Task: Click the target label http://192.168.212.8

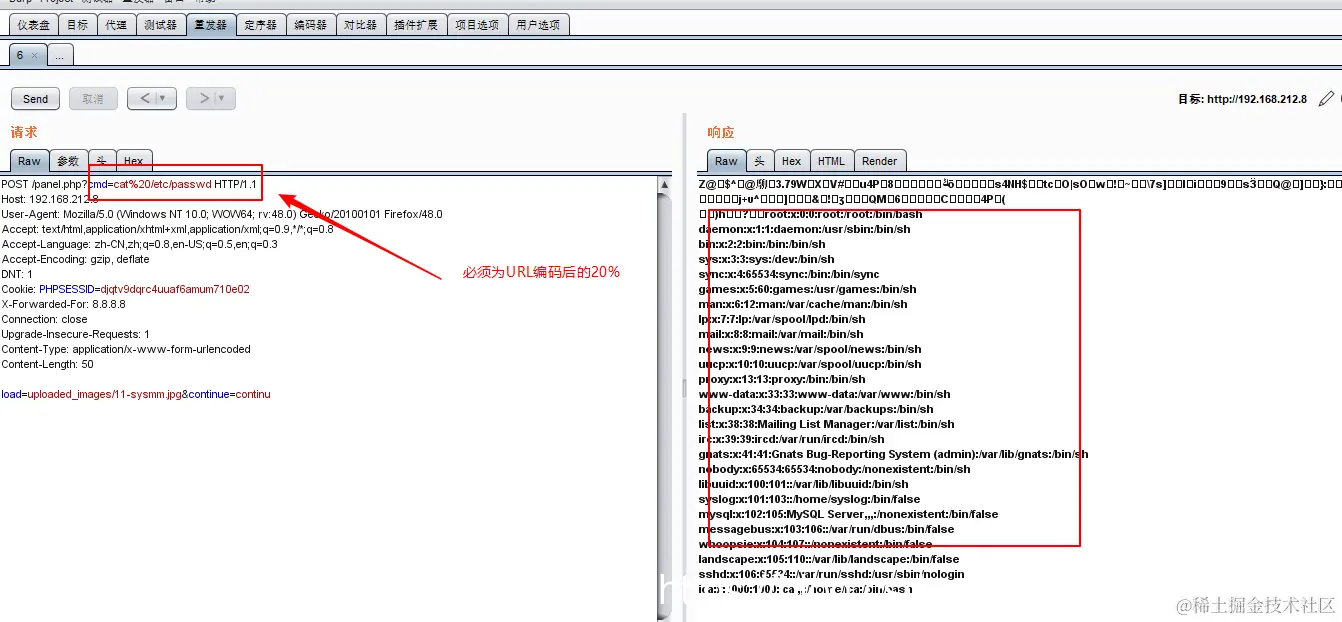Action: click(x=1242, y=99)
